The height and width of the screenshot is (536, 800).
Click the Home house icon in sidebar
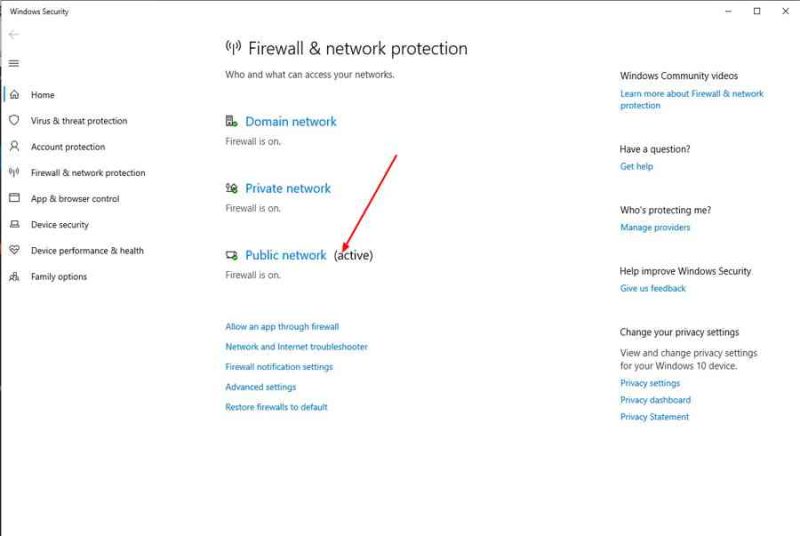(14, 94)
